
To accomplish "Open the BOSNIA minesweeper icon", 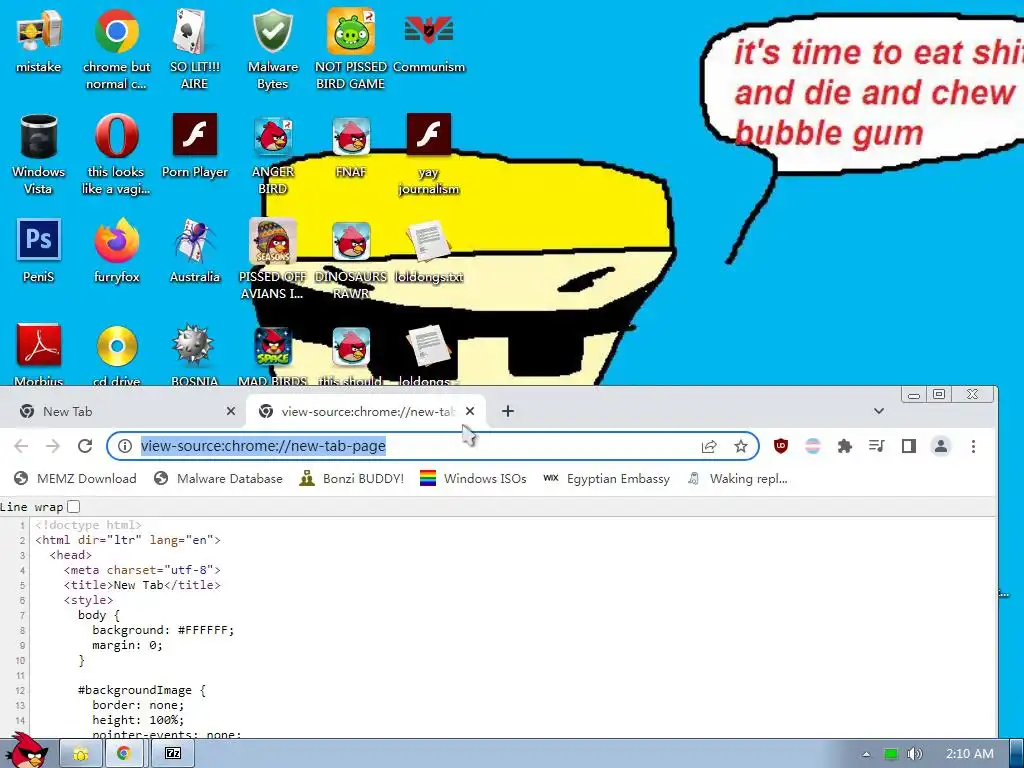I will coord(194,353).
